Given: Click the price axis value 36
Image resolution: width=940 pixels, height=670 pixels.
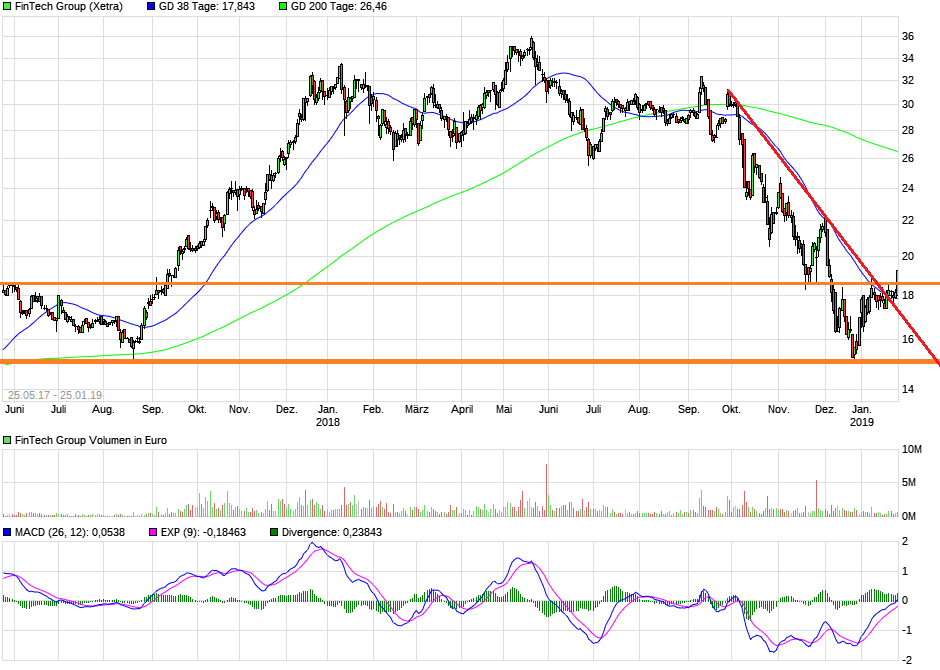Looking at the screenshot, I should point(908,37).
